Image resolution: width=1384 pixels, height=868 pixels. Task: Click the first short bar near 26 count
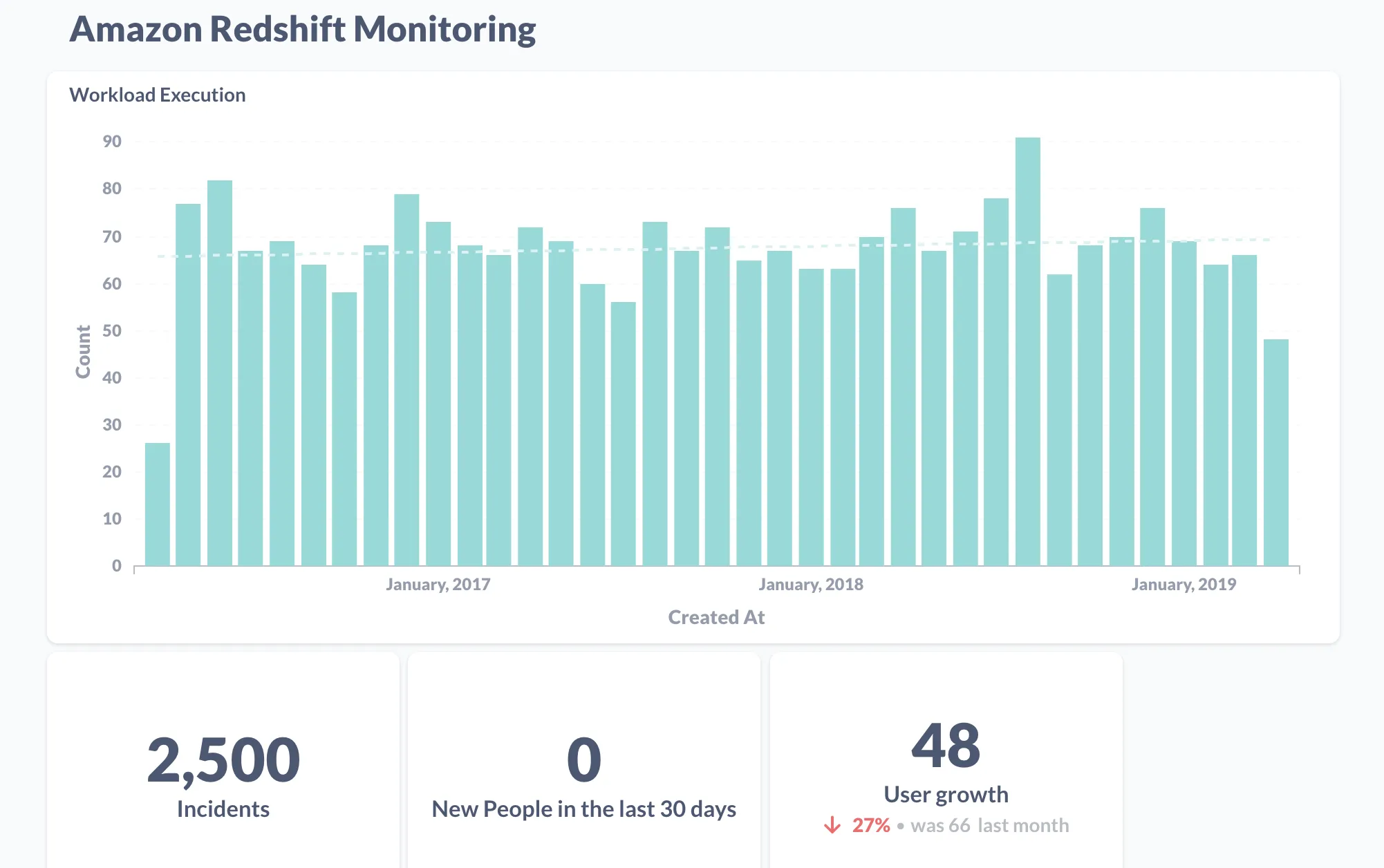158,504
